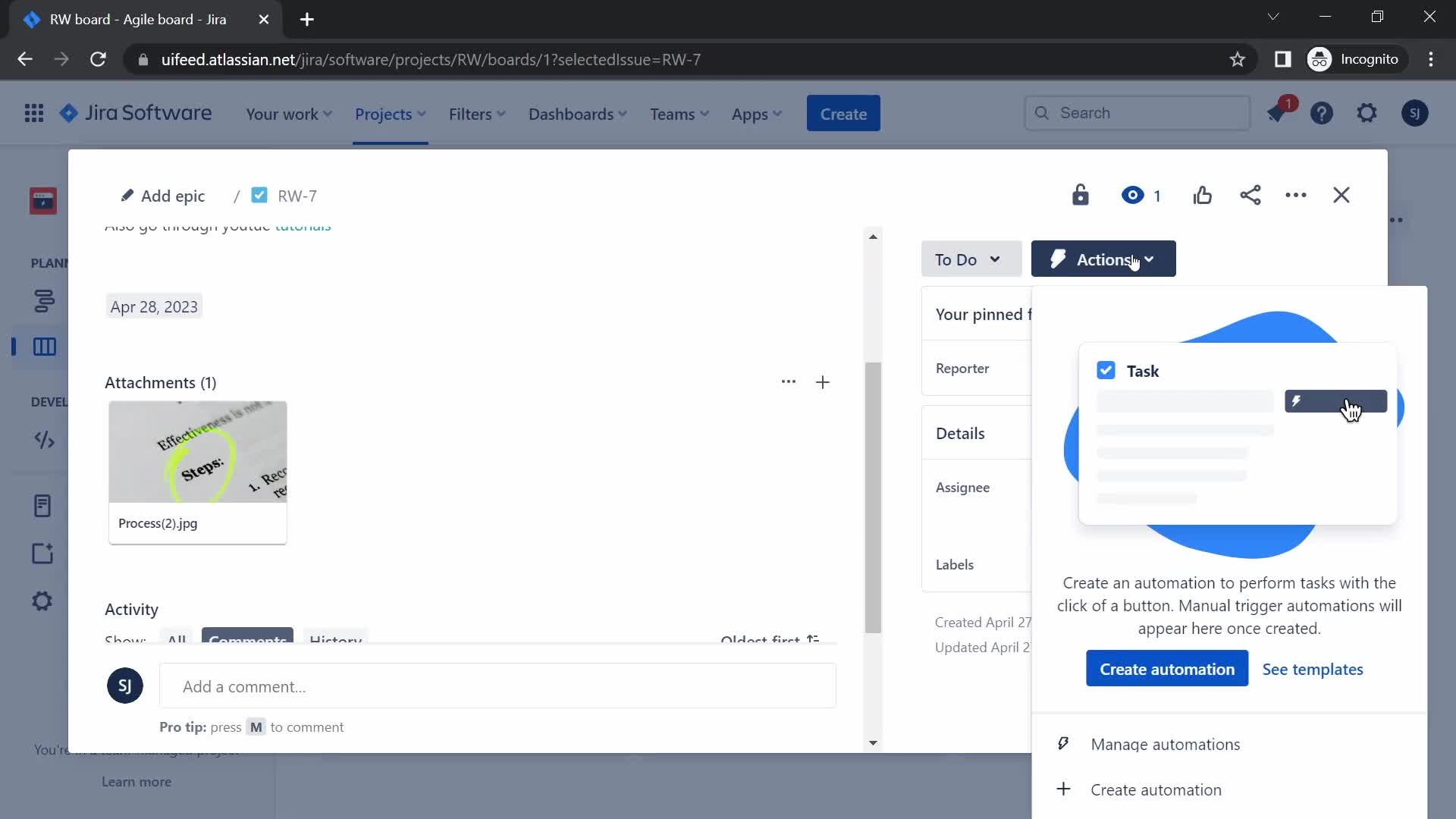Click the Jira Software logo
The image size is (1456, 819).
(x=136, y=114)
